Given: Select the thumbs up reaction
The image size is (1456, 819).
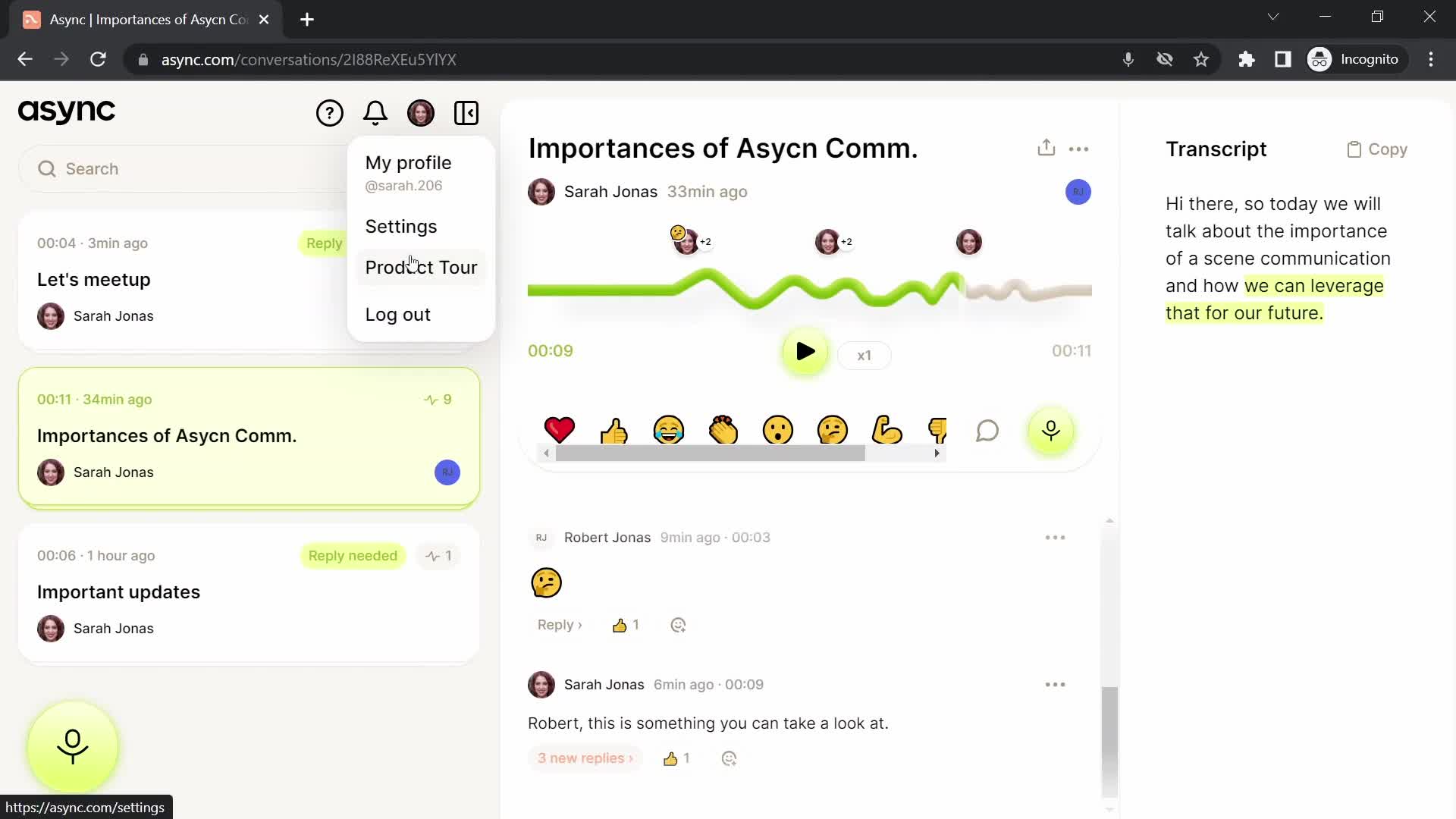Looking at the screenshot, I should coord(613,431).
